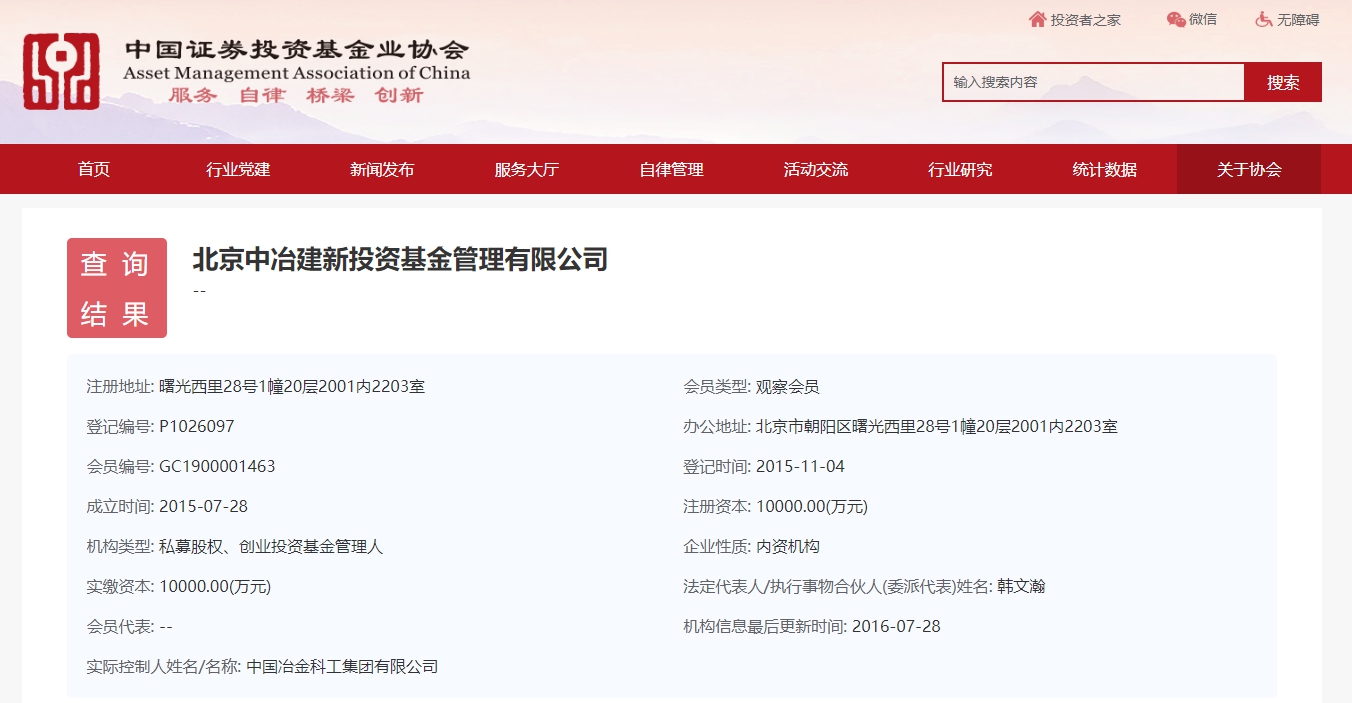Viewport: 1352px width, 703px height.
Task: Select registration number P1026097
Action: pos(197,427)
